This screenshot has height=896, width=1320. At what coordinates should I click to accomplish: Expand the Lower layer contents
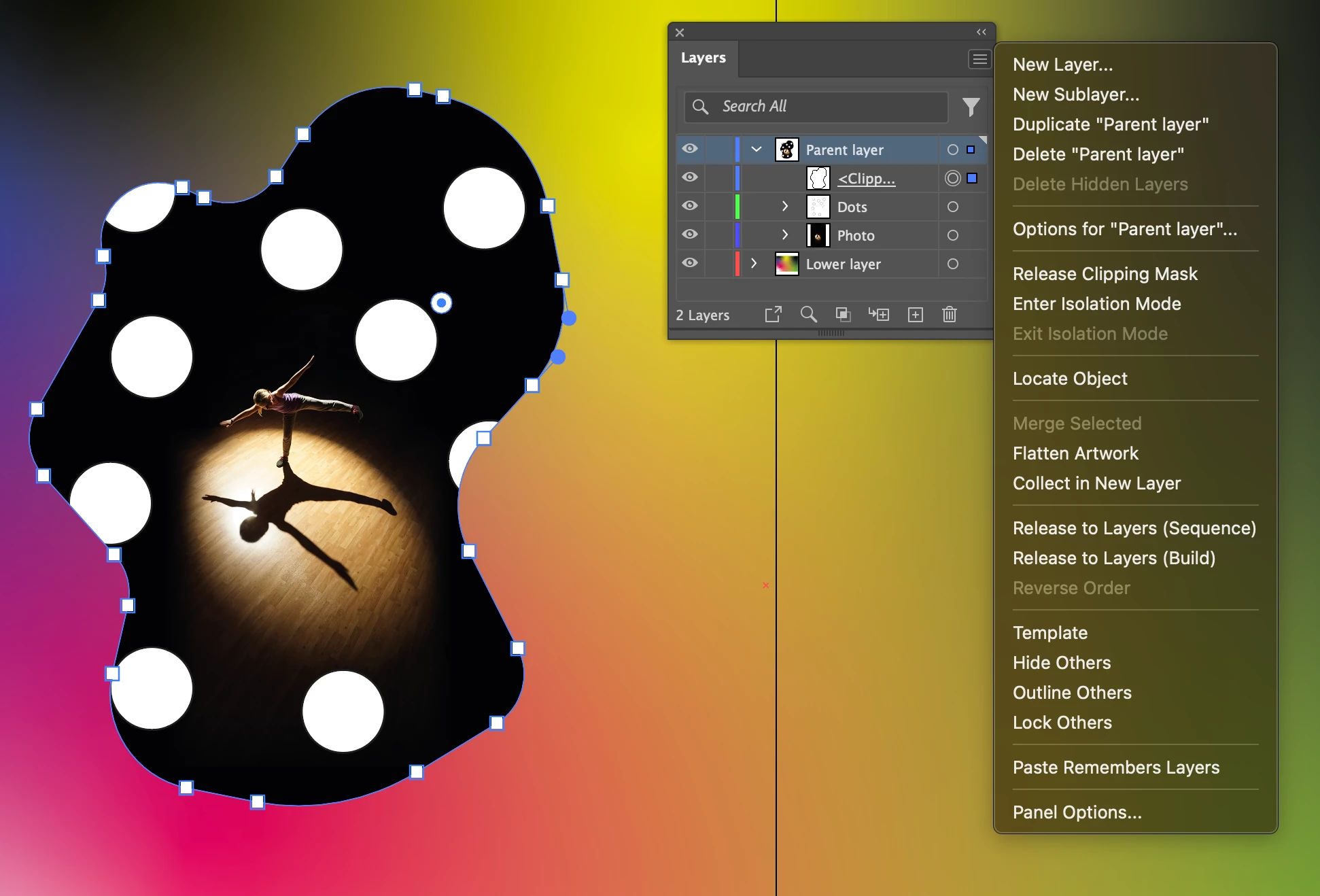click(754, 263)
